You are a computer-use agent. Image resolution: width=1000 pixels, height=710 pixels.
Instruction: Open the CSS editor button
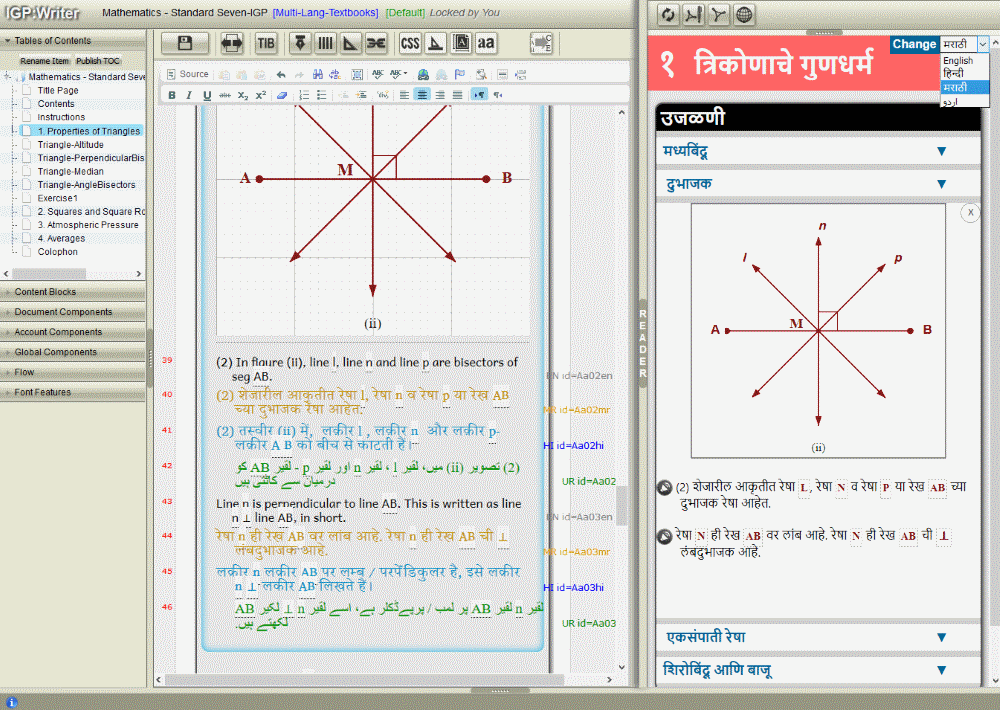click(x=409, y=43)
